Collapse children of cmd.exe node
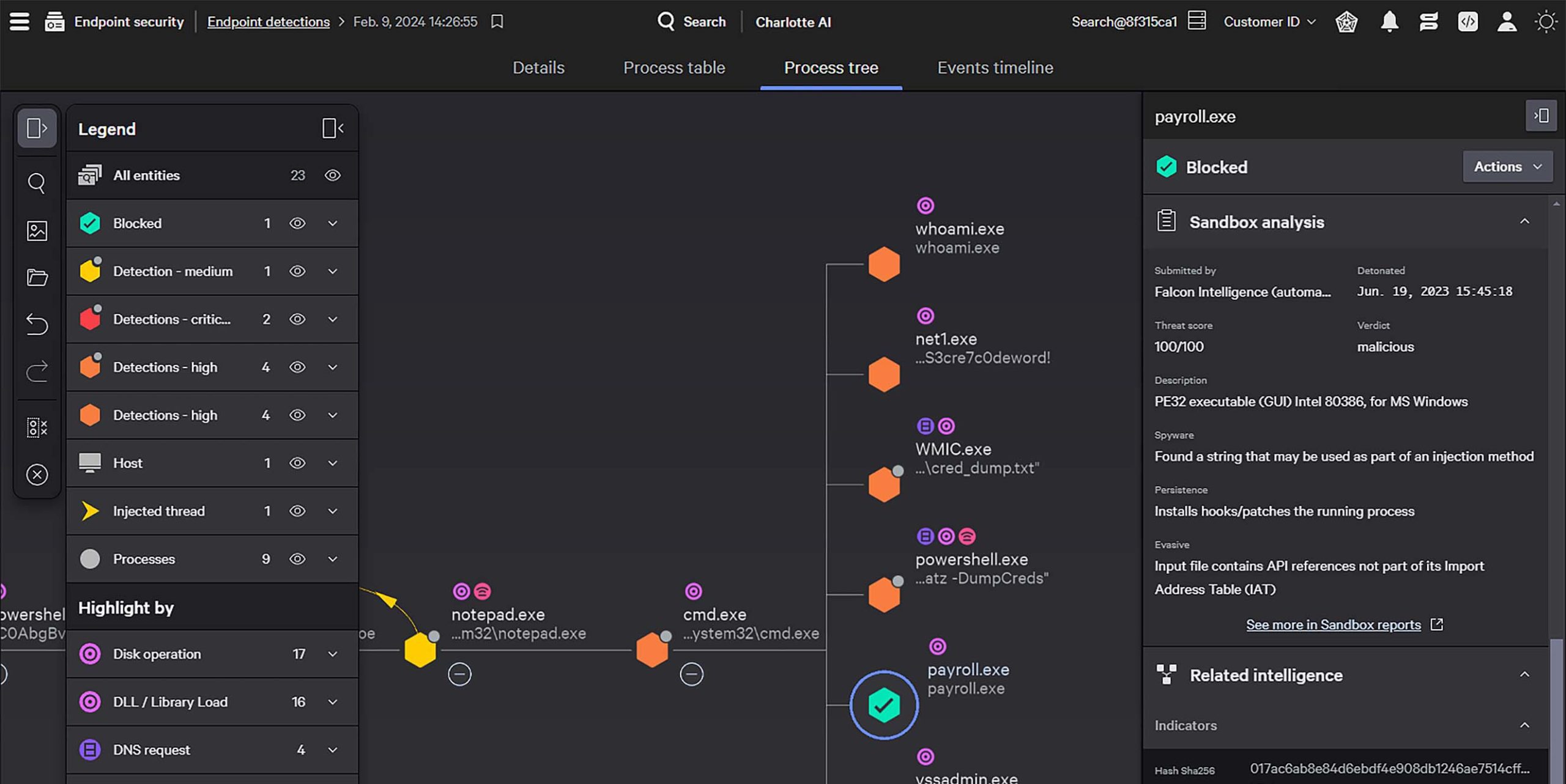 691,674
